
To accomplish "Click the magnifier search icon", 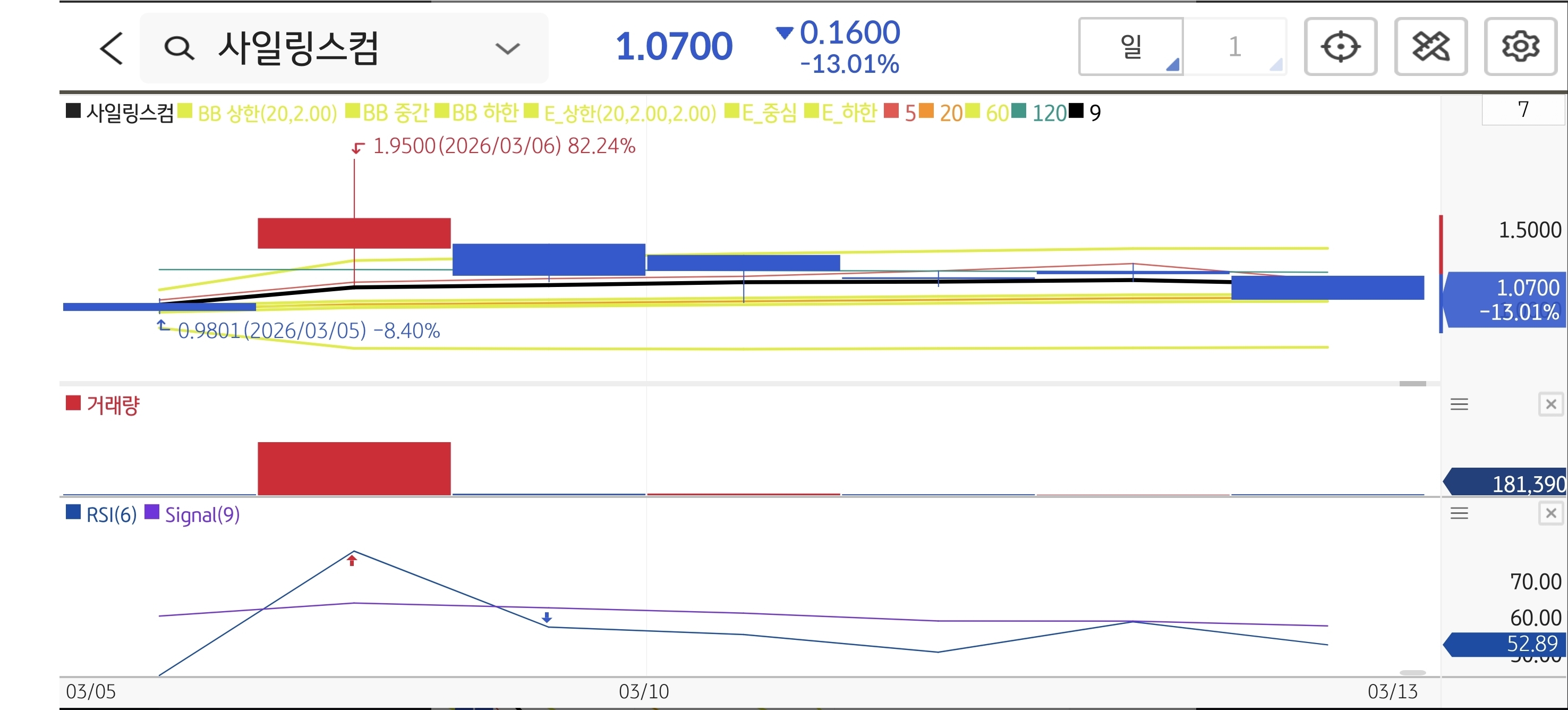I will click(179, 48).
